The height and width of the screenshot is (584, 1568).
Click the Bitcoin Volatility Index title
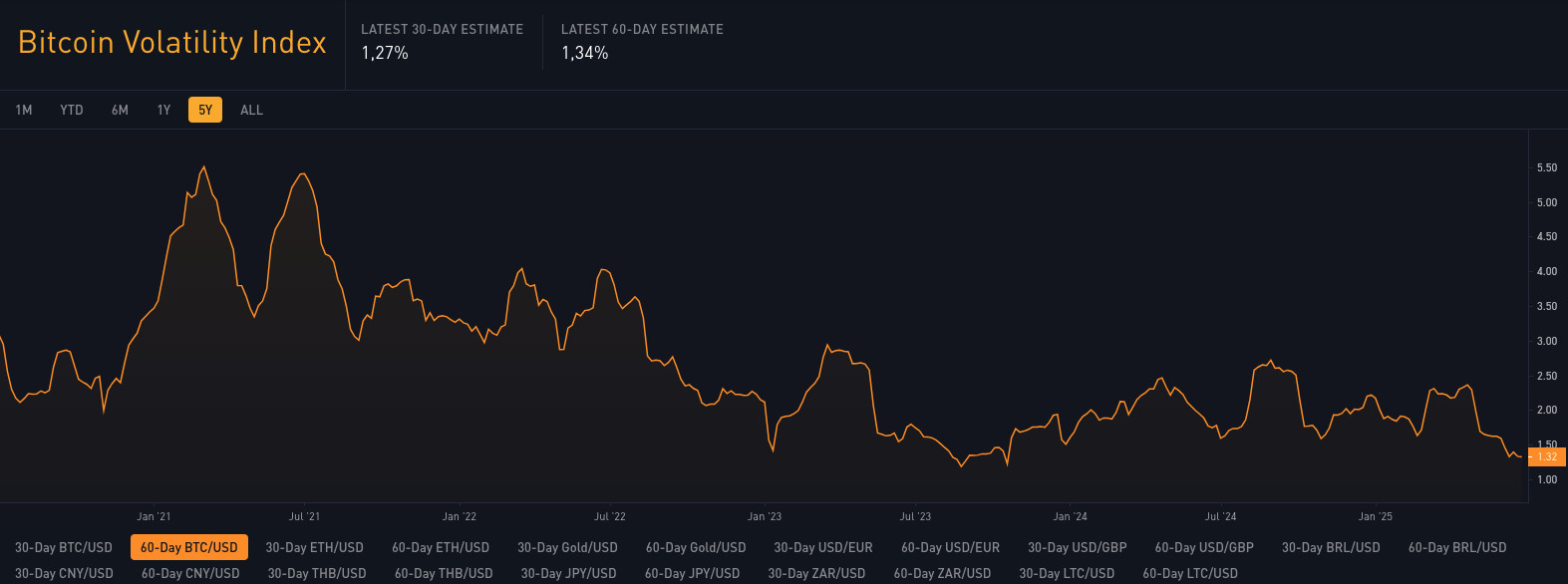tap(172, 42)
